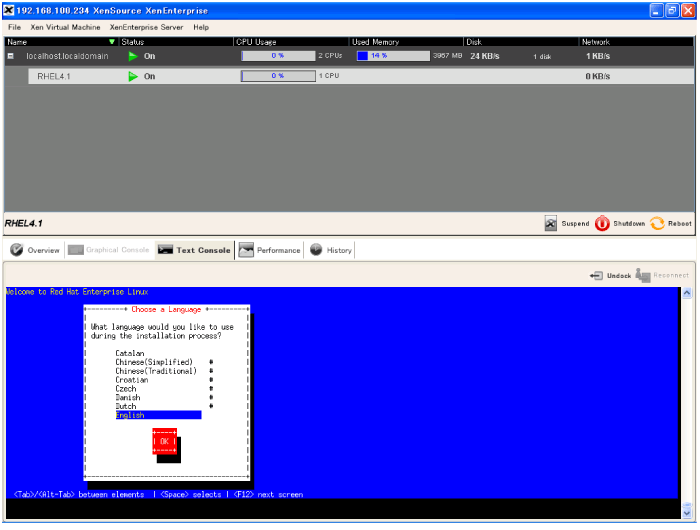Select the localhost.localdomain host row
This screenshot has width=700, height=530.
(x=349, y=56)
